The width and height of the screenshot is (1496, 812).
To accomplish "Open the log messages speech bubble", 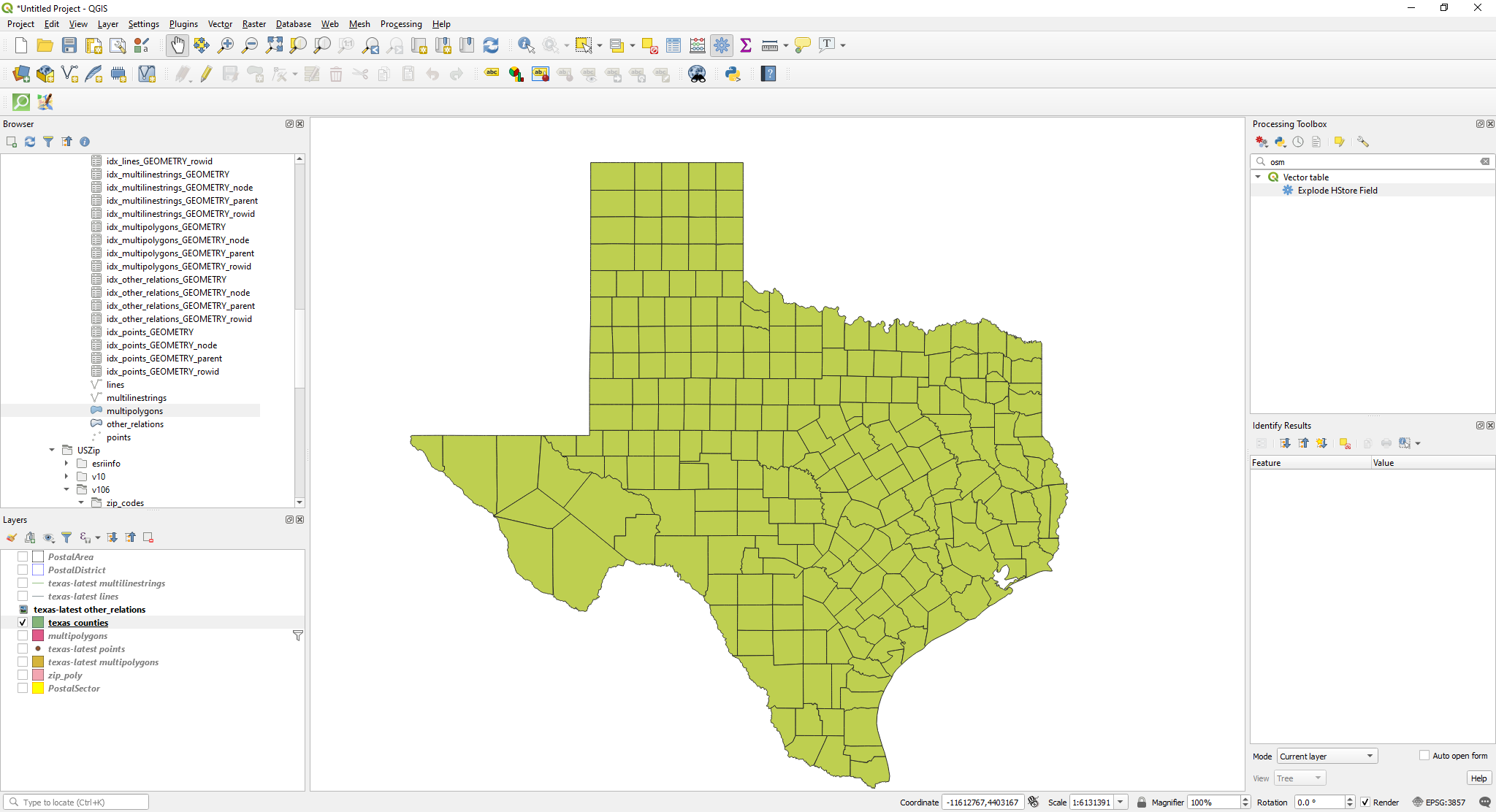I will [1485, 802].
